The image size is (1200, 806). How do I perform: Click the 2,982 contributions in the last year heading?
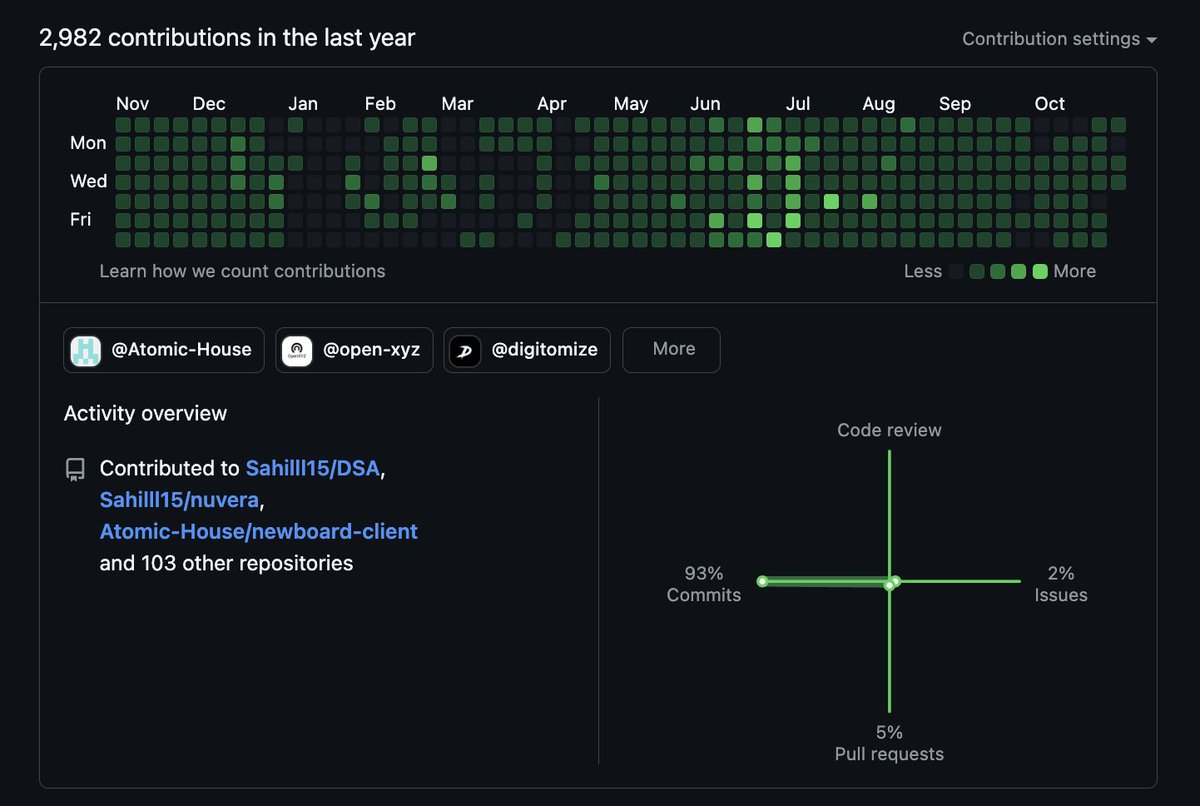pos(227,38)
